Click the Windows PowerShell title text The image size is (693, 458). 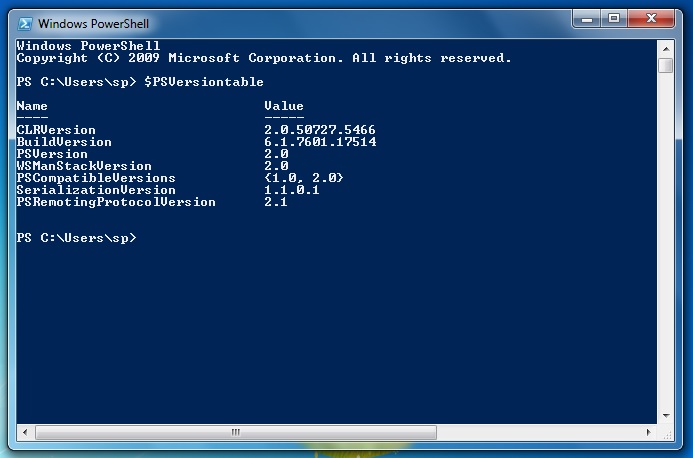click(x=93, y=24)
